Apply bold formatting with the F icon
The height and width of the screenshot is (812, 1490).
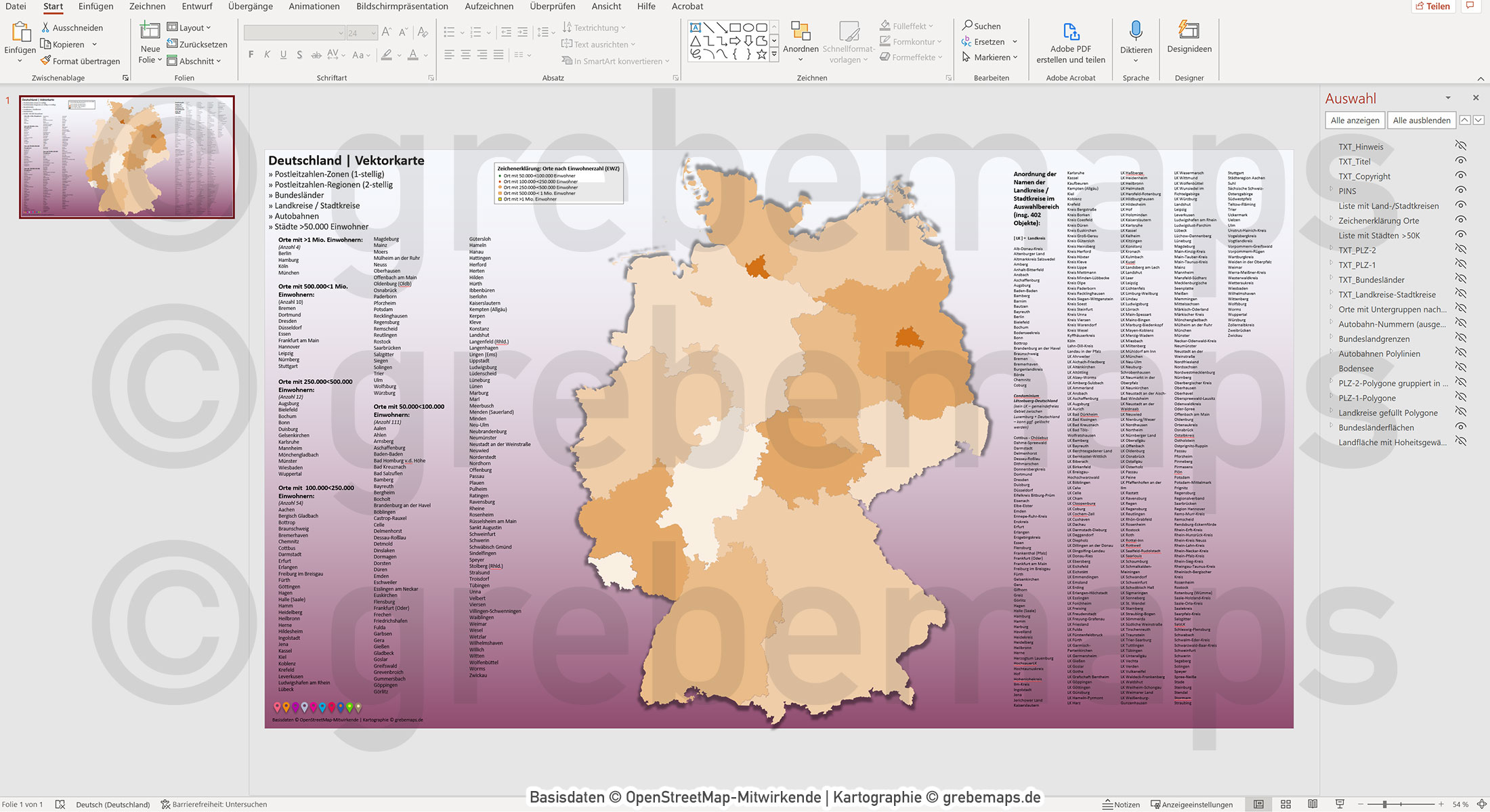[x=250, y=55]
